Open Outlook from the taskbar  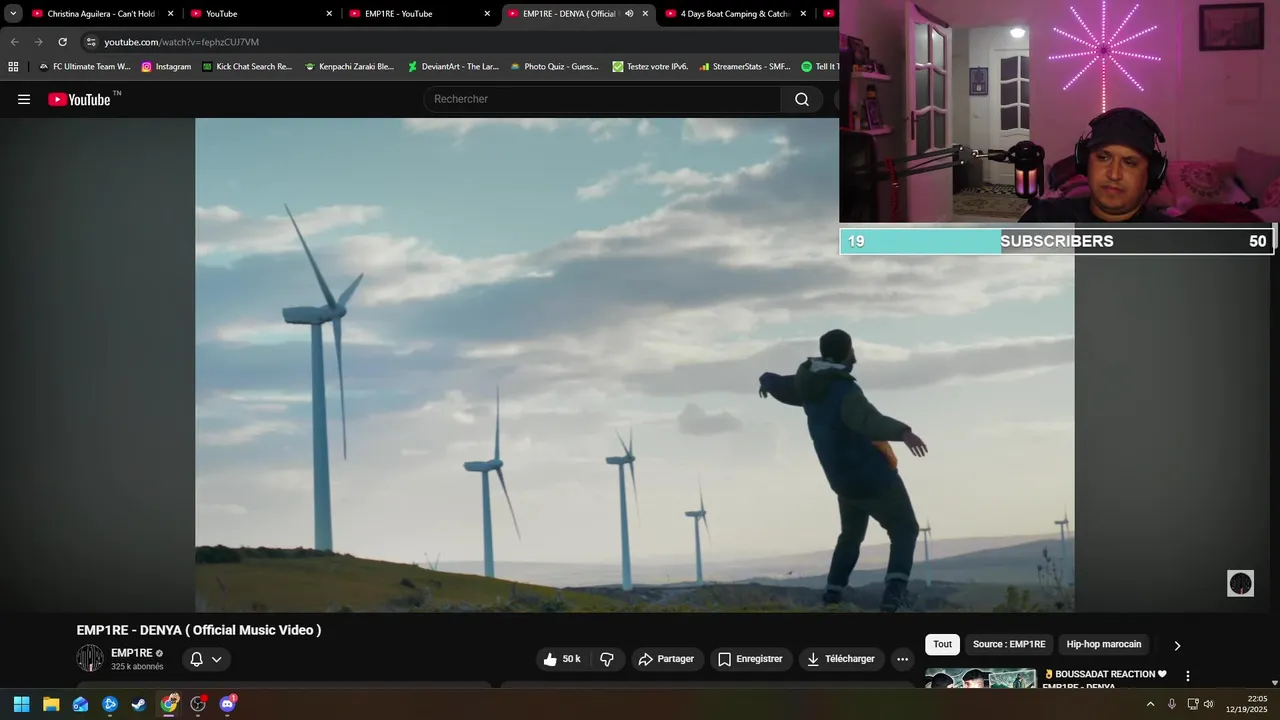click(x=80, y=704)
